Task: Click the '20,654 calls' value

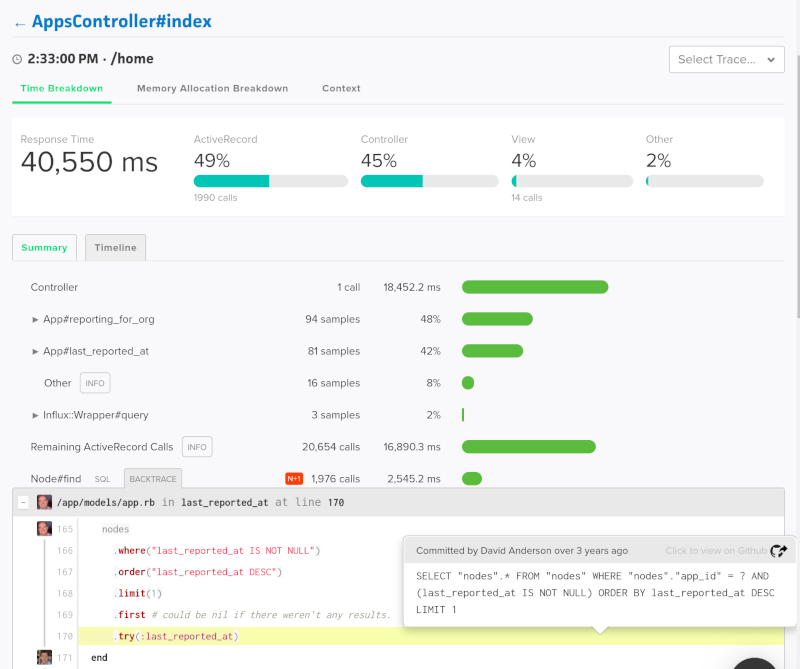Action: (x=331, y=447)
